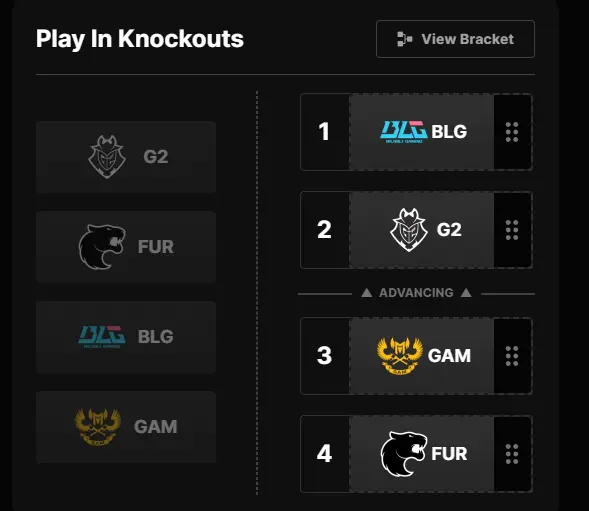Click the drag handle on BLG rank 1
The height and width of the screenshot is (511, 589).
(x=512, y=132)
